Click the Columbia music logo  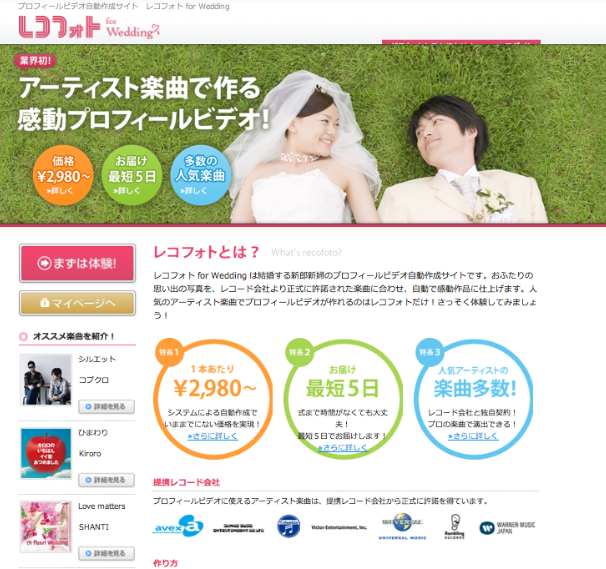[289, 526]
